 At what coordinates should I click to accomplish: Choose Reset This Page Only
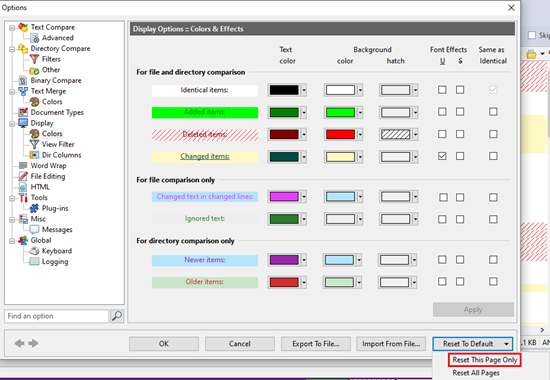[x=485, y=360]
